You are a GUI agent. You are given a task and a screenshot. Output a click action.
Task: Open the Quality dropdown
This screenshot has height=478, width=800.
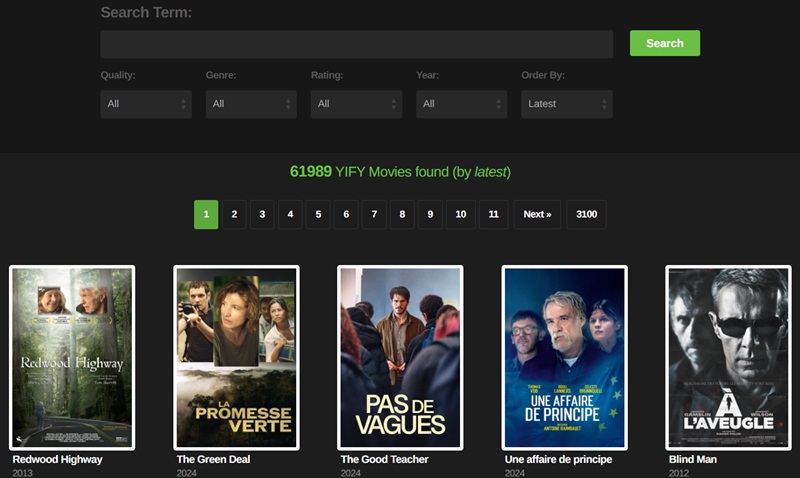pyautogui.click(x=146, y=104)
